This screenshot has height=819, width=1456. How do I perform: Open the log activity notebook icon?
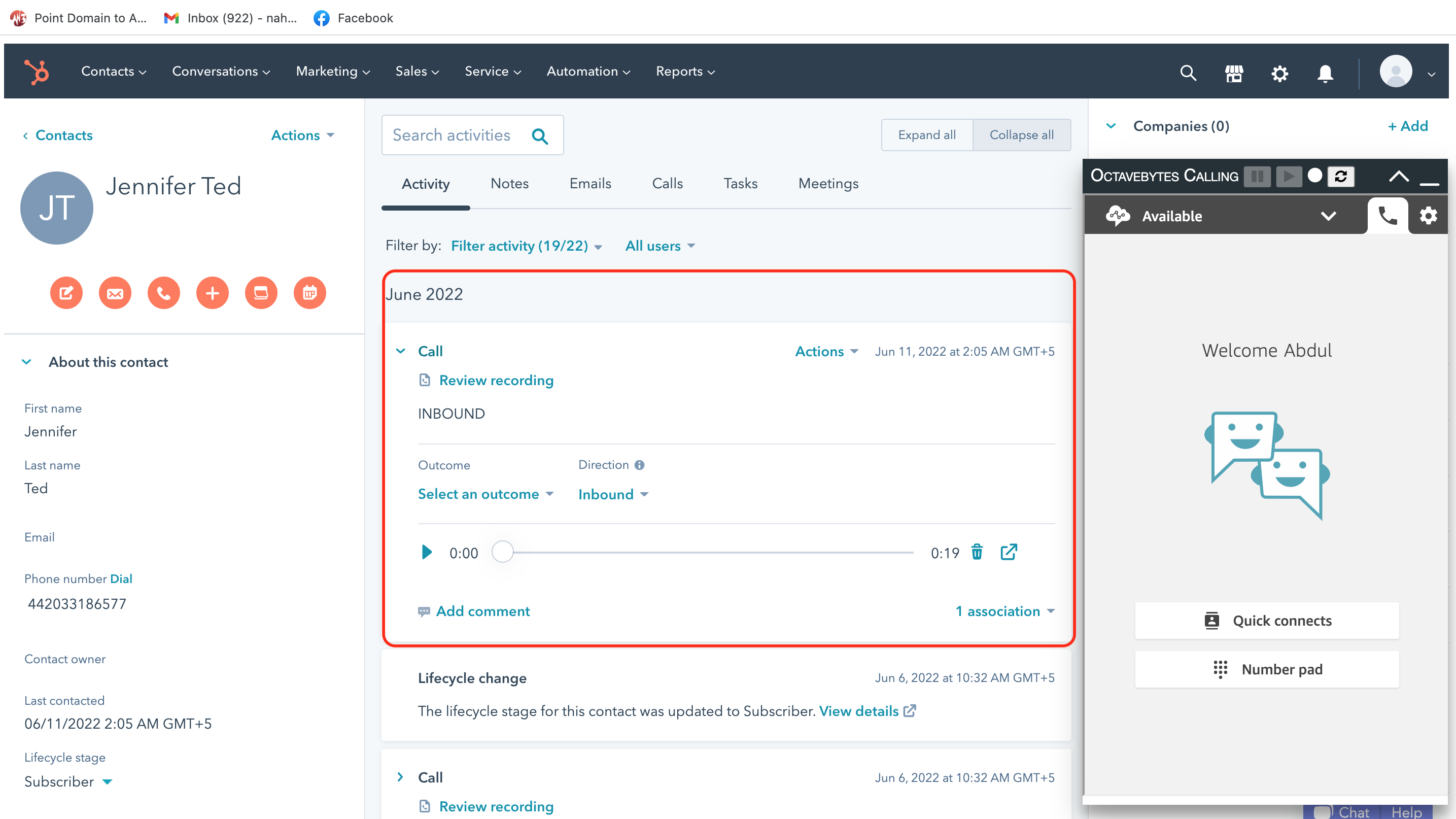tap(261, 293)
